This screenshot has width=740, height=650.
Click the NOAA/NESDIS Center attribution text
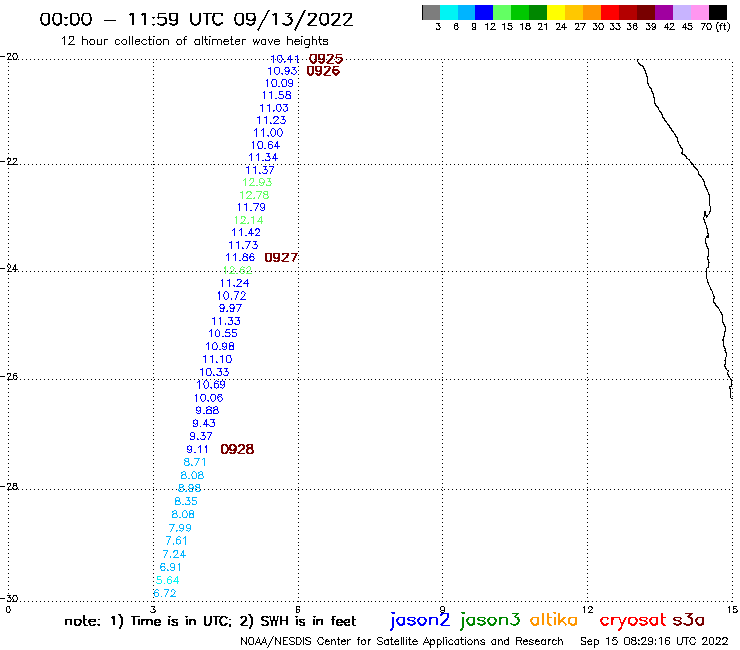(x=402, y=642)
